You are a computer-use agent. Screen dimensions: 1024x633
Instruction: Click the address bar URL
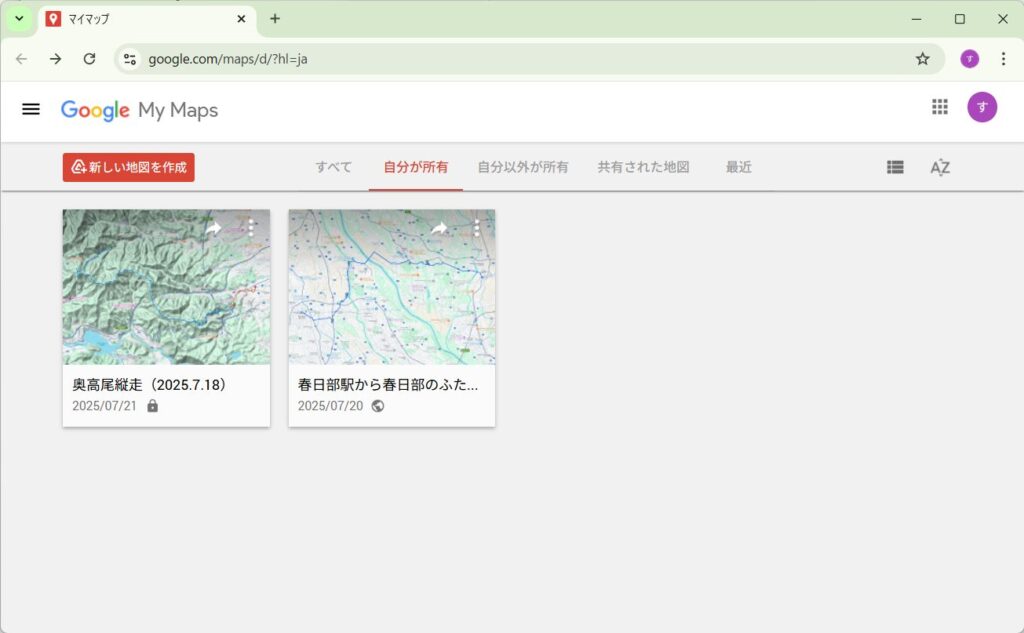228,59
